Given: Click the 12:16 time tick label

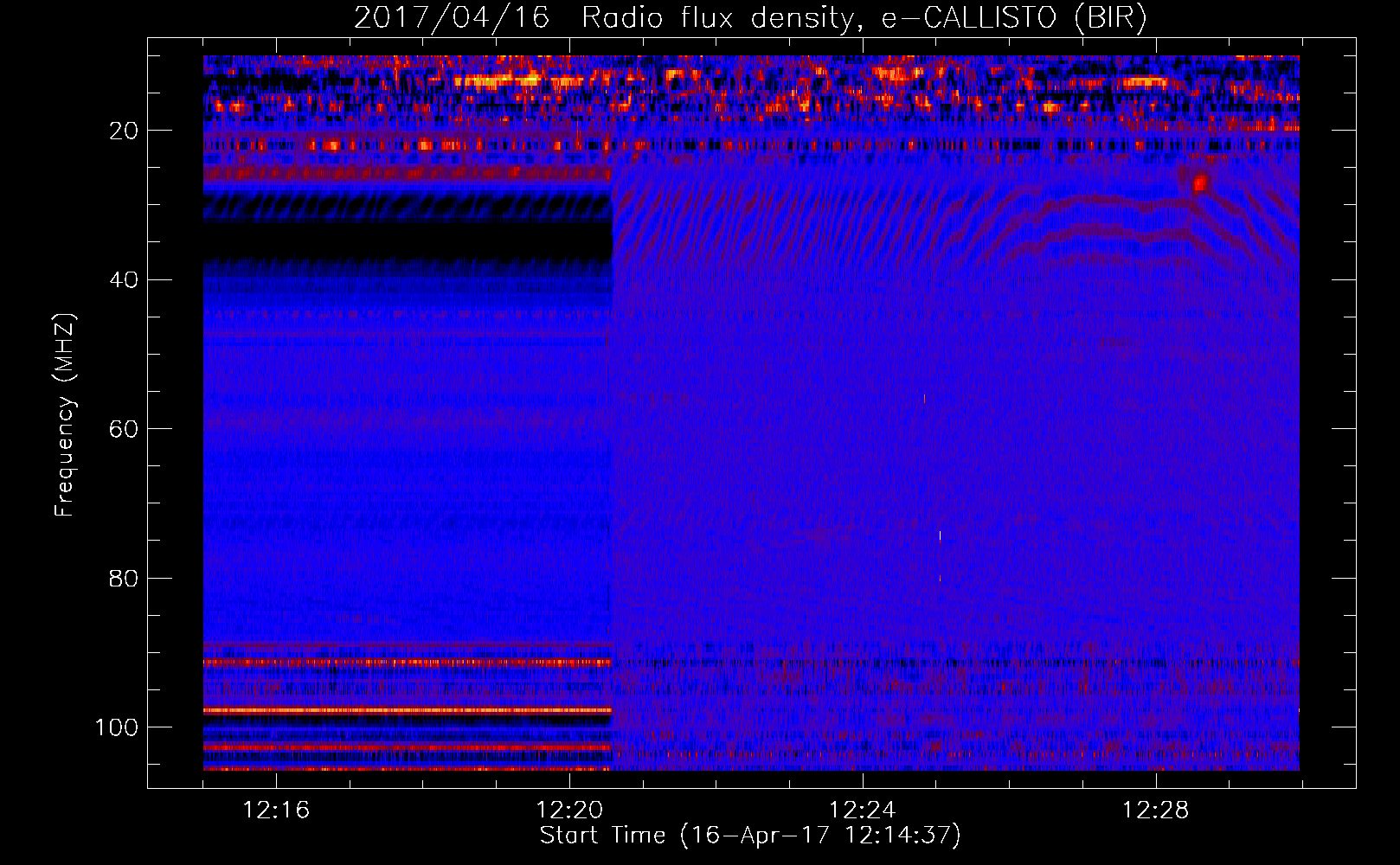Looking at the screenshot, I should 276,811.
